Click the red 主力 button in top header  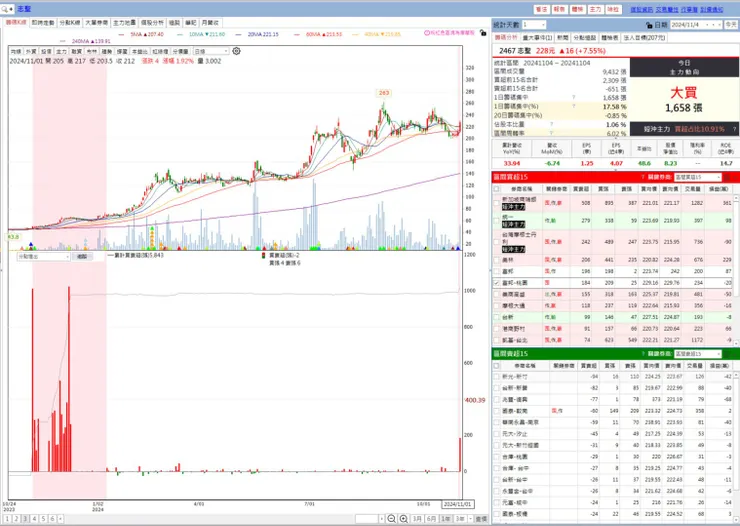596,9
